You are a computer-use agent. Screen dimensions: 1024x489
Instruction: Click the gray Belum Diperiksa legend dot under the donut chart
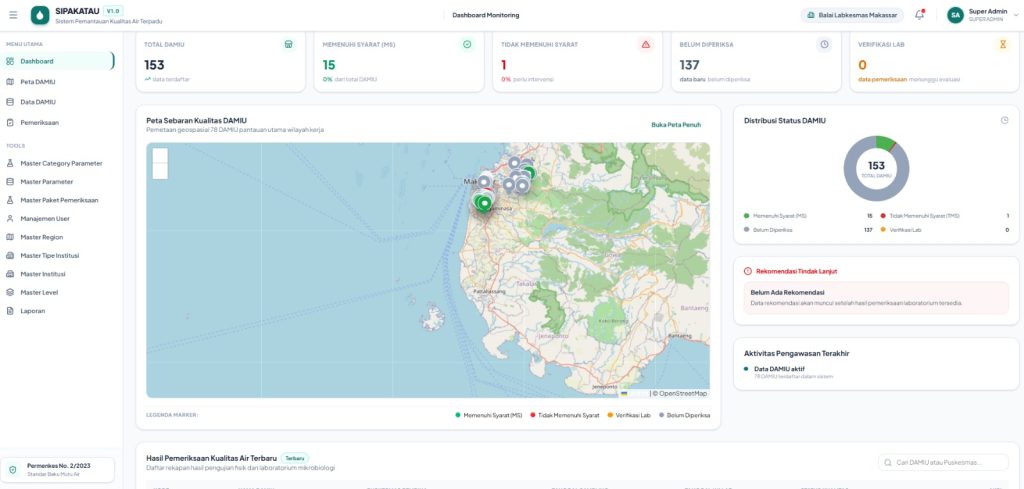(746, 230)
